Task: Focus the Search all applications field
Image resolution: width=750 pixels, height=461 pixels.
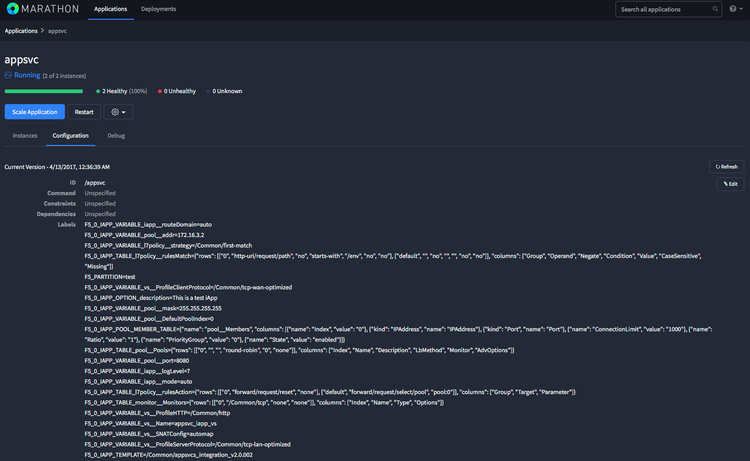Action: [664, 9]
